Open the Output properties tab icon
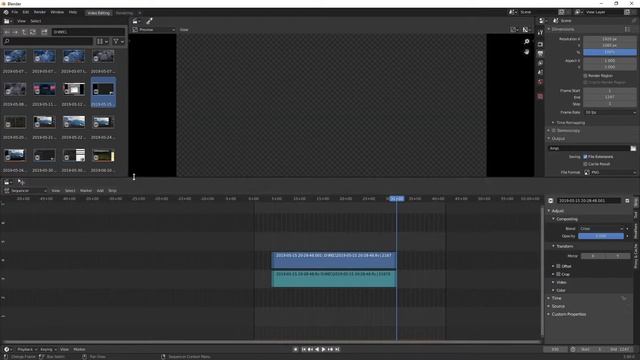The height and width of the screenshot is (360, 640). (540, 53)
